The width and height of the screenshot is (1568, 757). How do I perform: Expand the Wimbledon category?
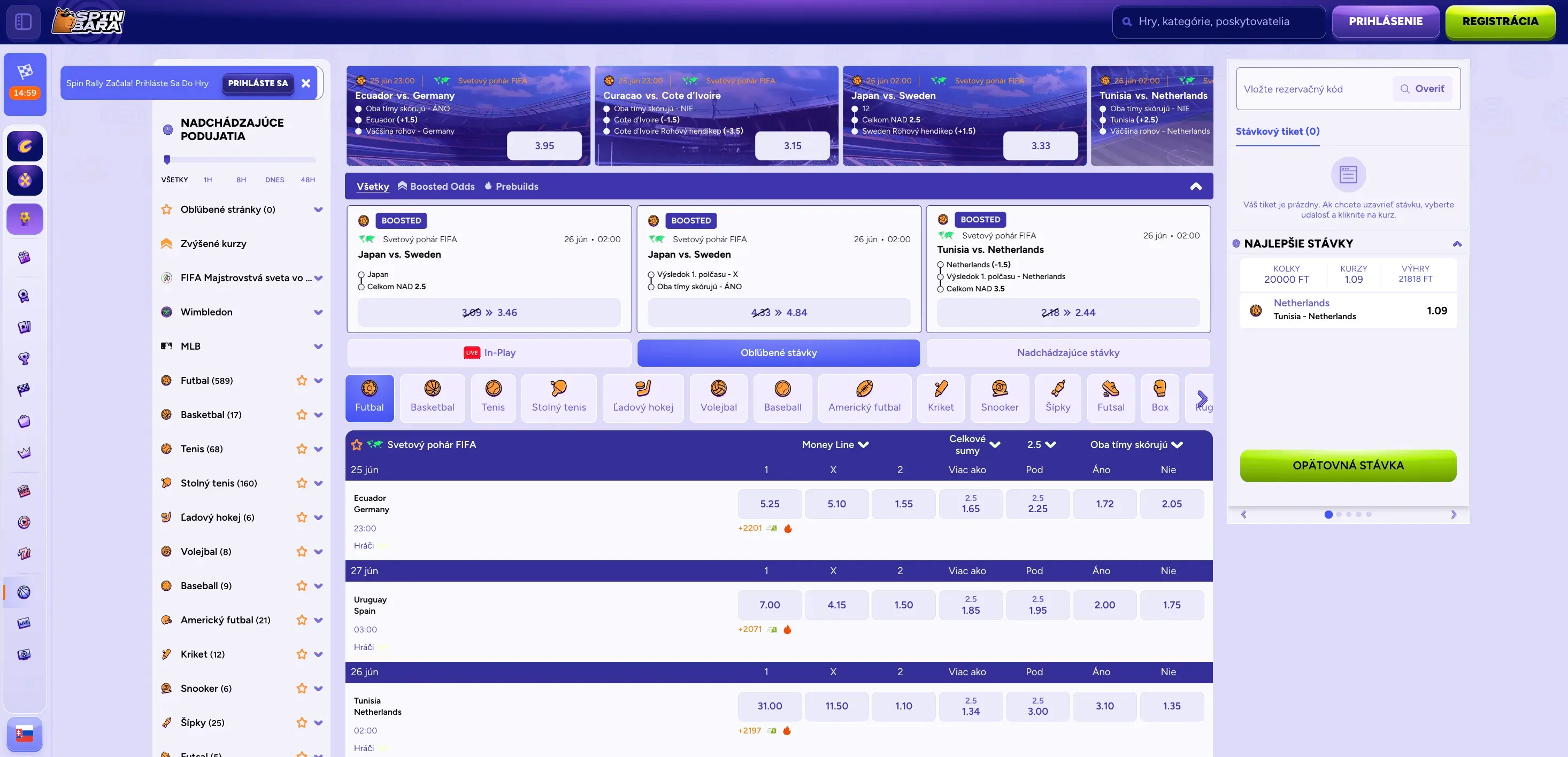(318, 312)
